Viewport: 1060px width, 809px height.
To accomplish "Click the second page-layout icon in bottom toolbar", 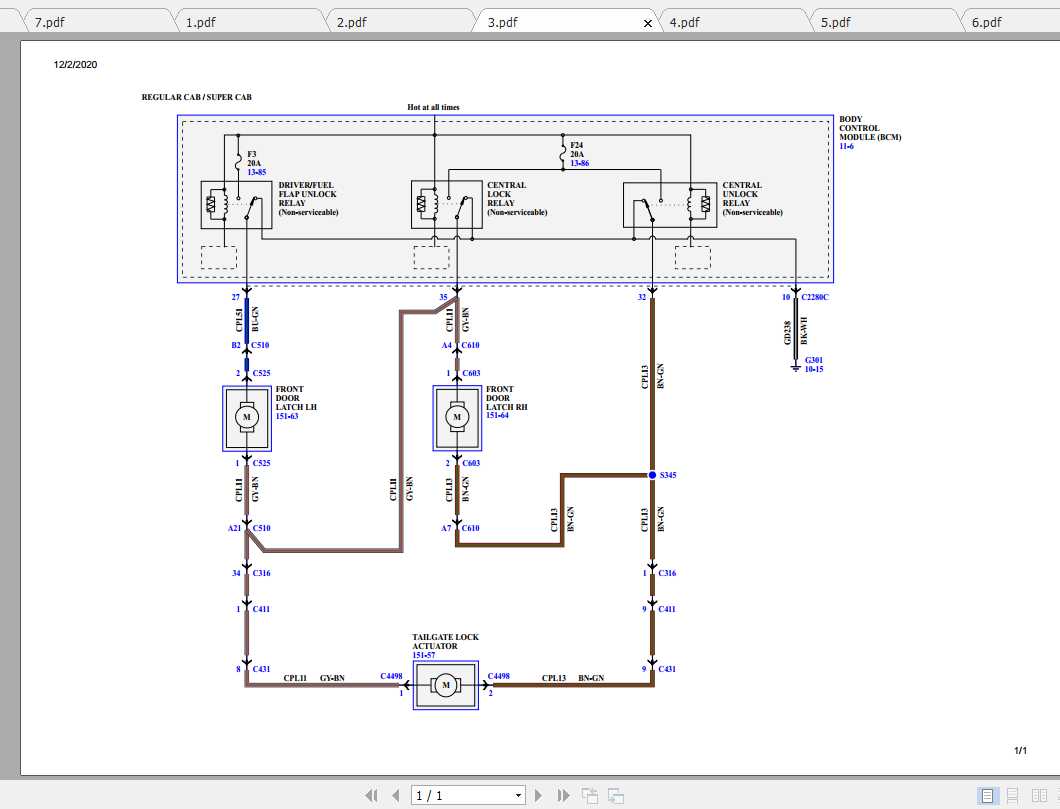I will coord(617,795).
